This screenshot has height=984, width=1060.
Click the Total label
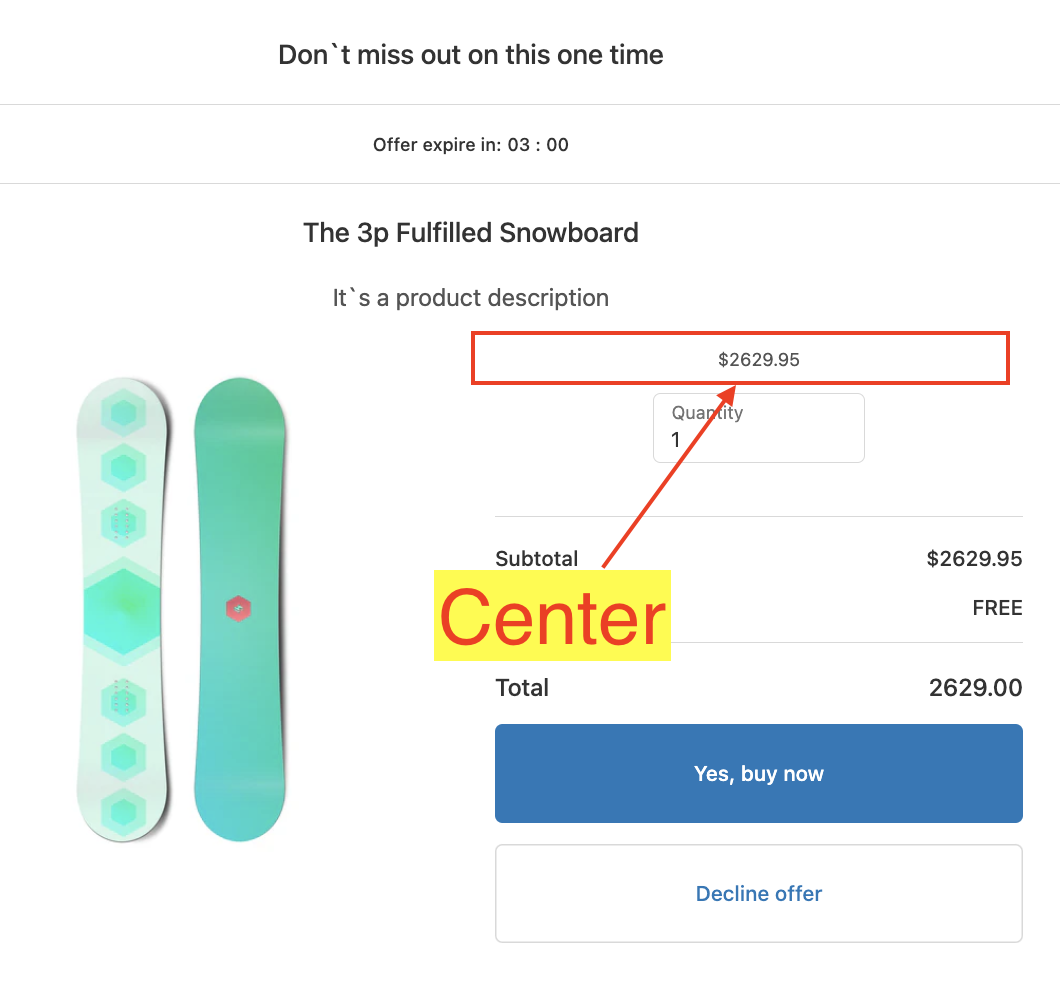tap(522, 688)
